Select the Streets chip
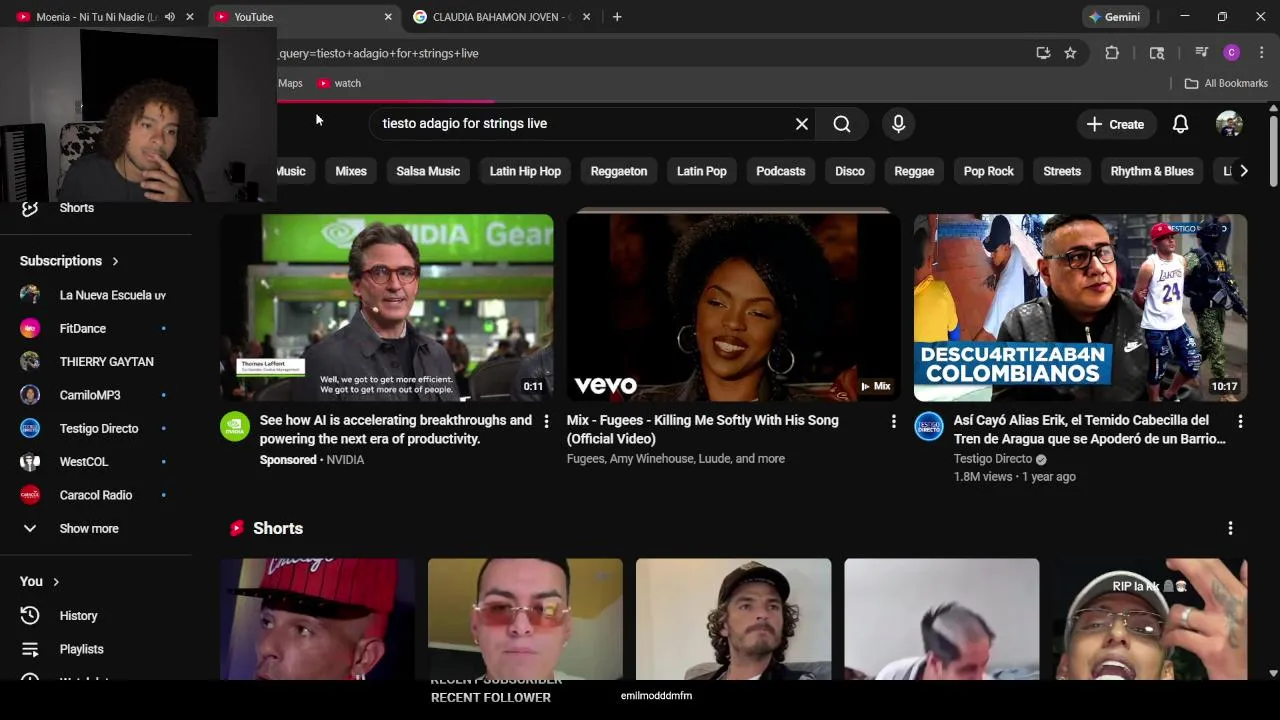Image resolution: width=1280 pixels, height=720 pixels. tap(1062, 171)
